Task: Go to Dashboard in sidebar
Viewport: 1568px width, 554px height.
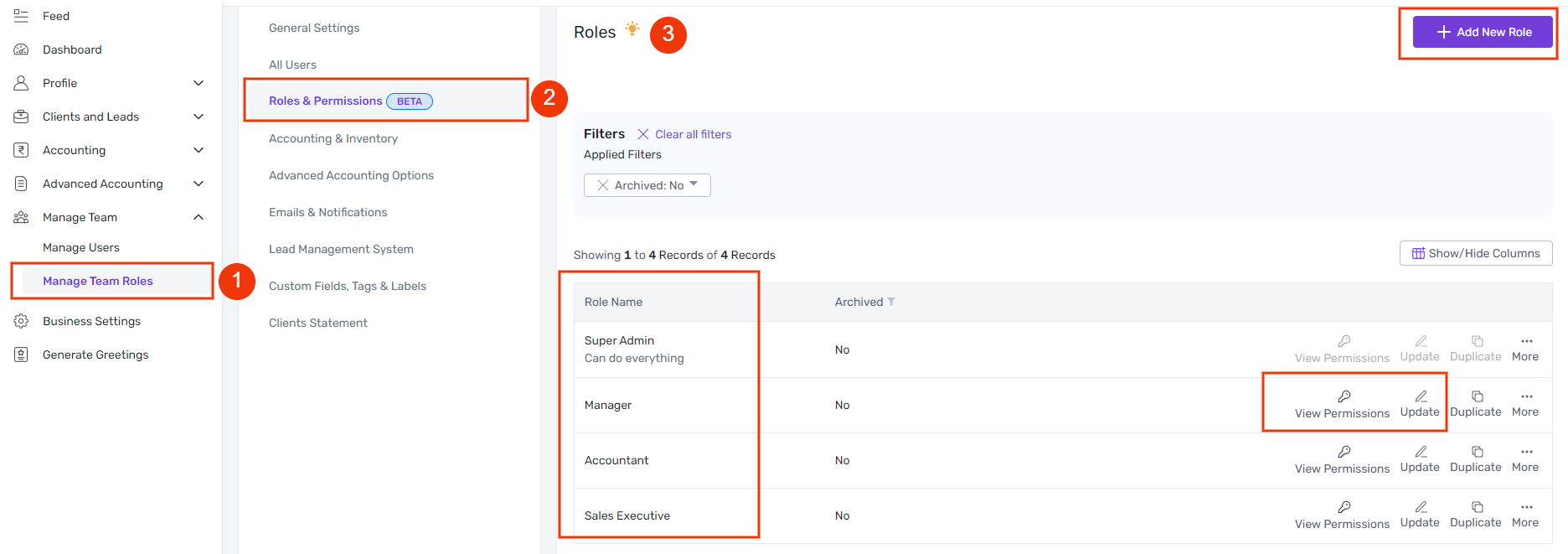Action: point(72,49)
